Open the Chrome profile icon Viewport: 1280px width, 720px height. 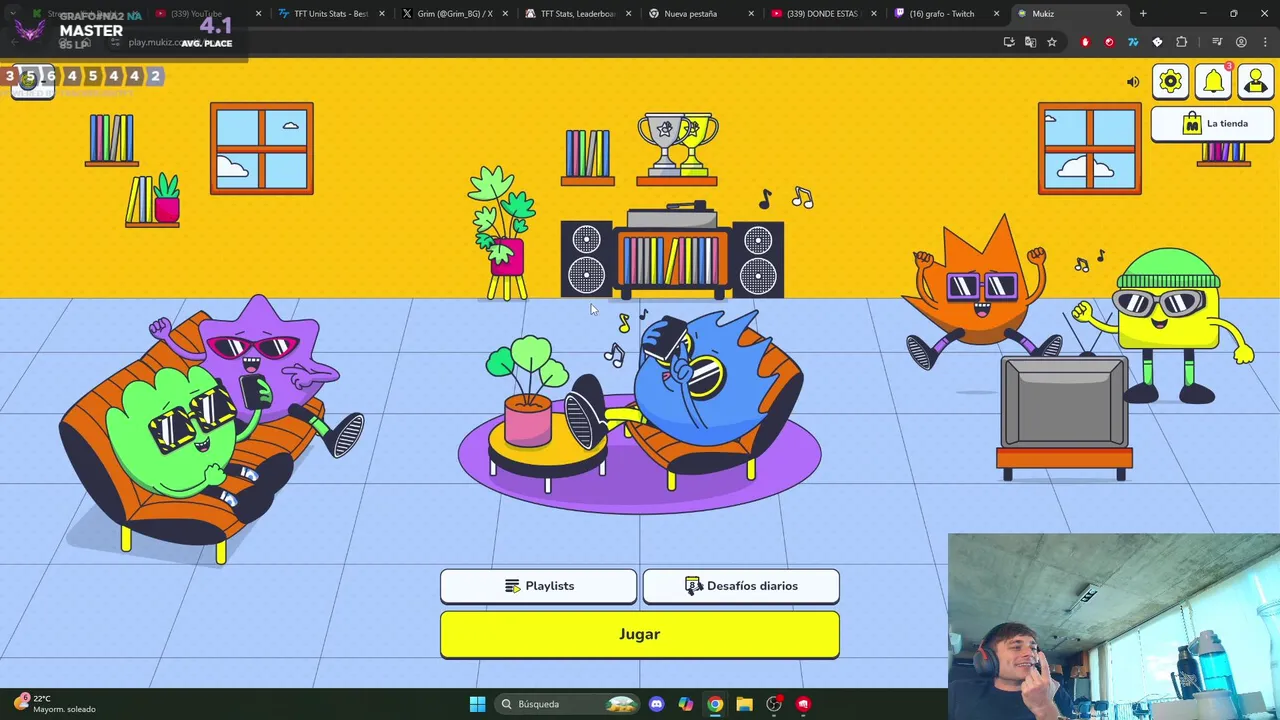click(1241, 42)
